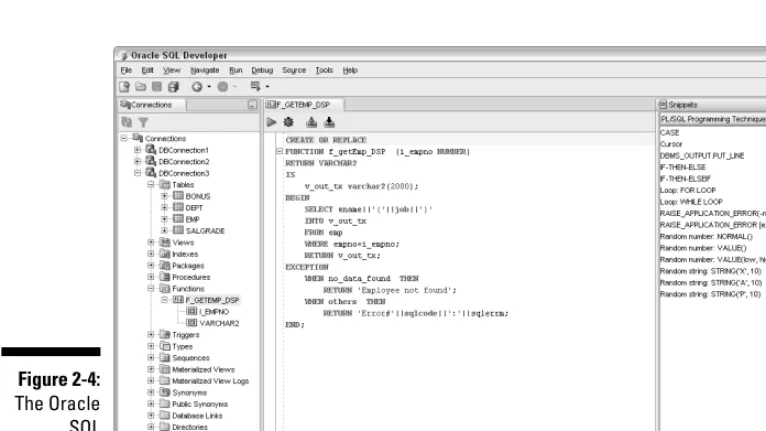The image size is (766, 431).
Task: Expand the DBConnection1 node
Action: point(137,150)
